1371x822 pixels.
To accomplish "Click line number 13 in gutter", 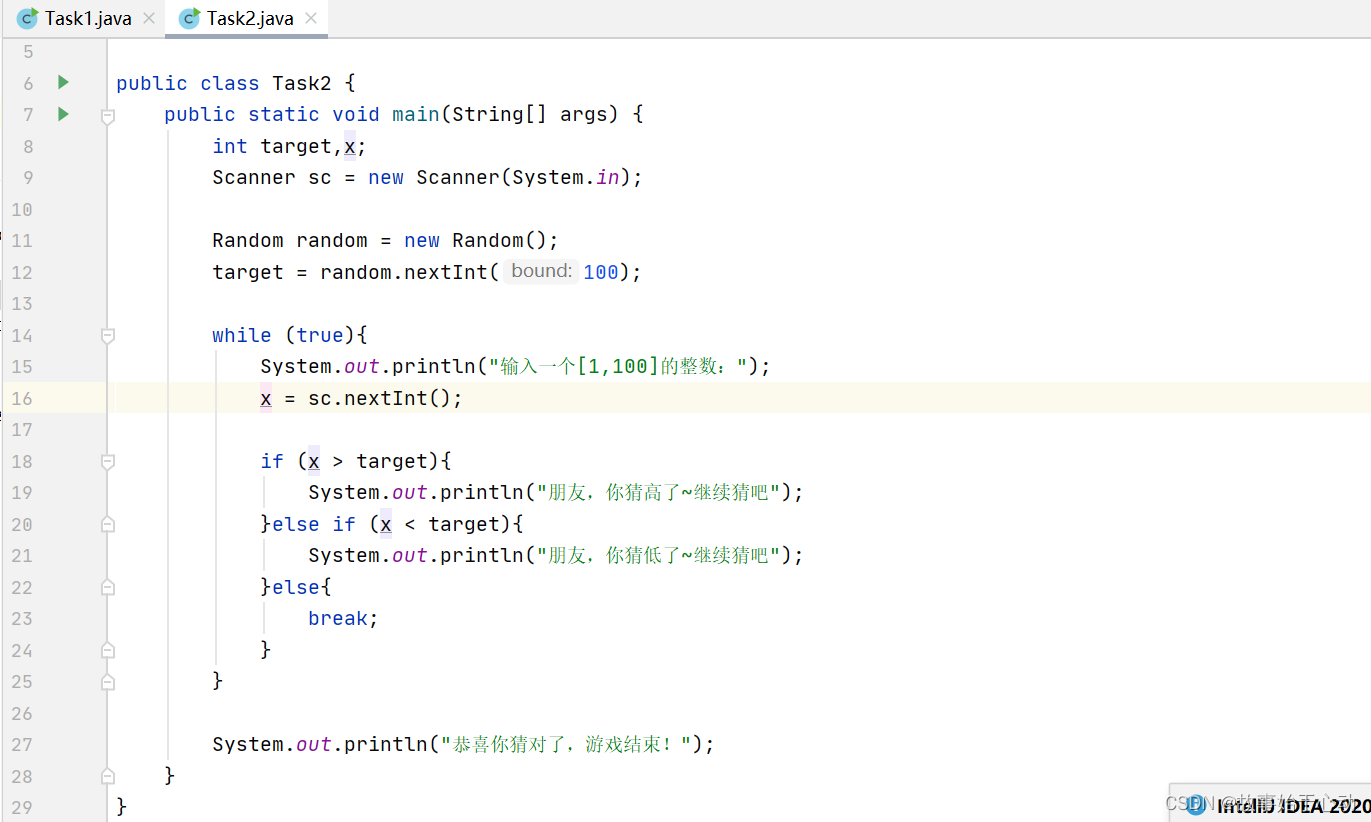I will (22, 303).
